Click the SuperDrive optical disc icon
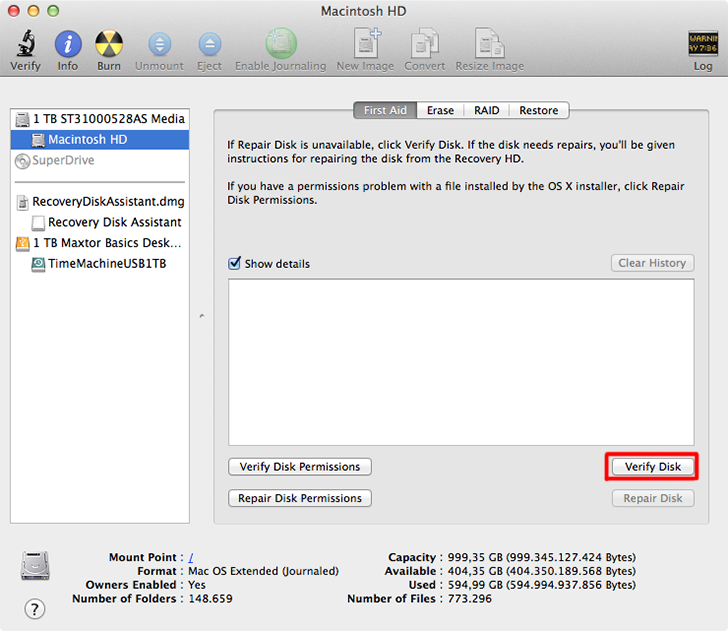This screenshot has width=728, height=631. 22,161
